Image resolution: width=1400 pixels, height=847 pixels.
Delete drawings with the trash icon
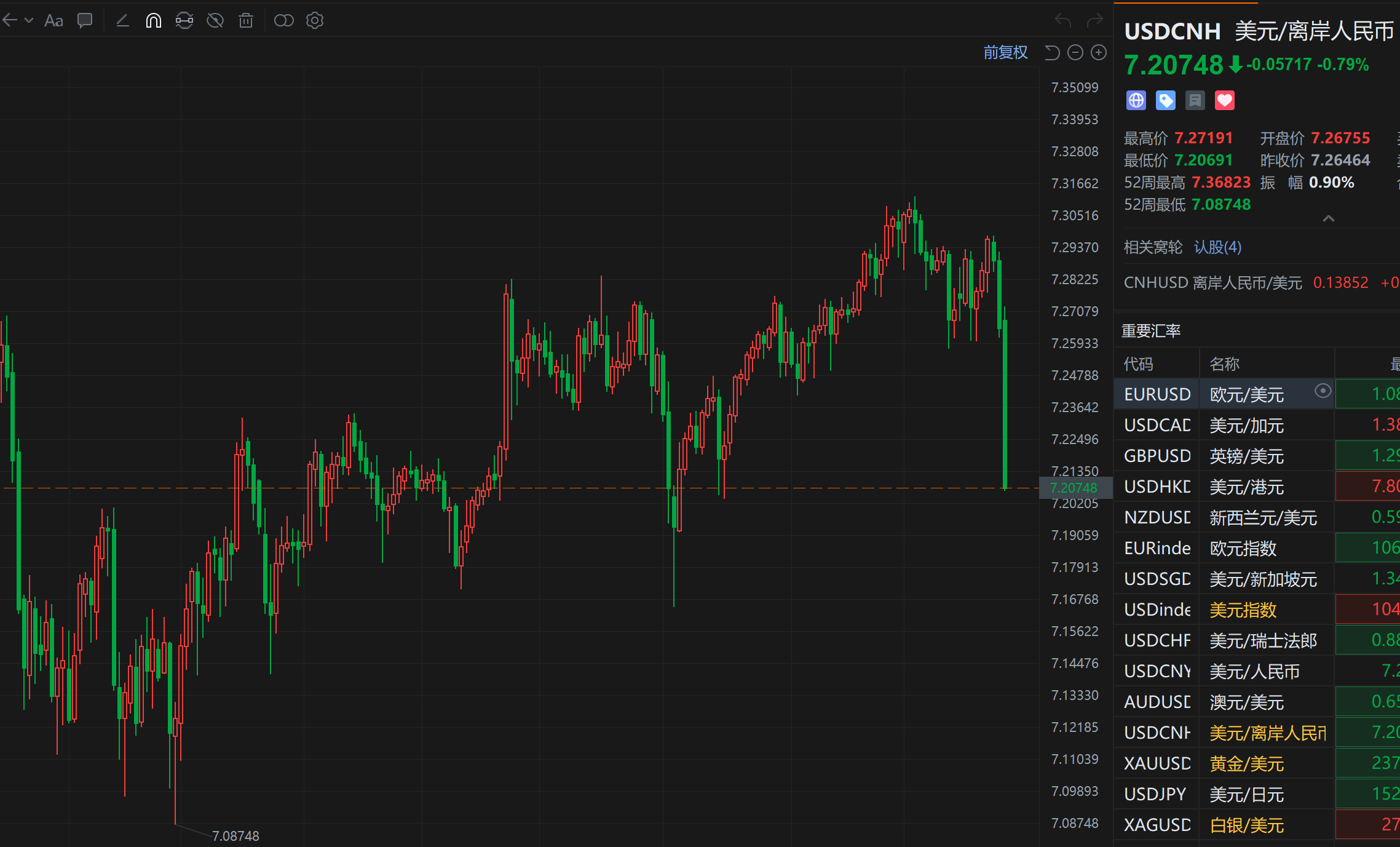pos(246,21)
